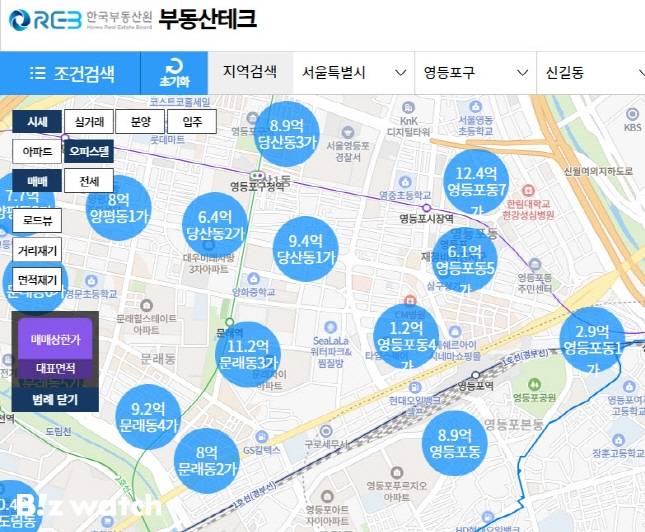Open the 신길동 neighborhood dropdown
This screenshot has width=645, height=532.
[x=591, y=73]
